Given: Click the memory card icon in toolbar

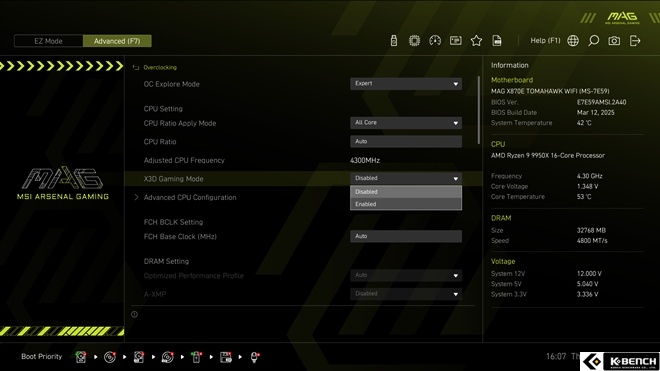Looking at the screenshot, I should (455, 40).
